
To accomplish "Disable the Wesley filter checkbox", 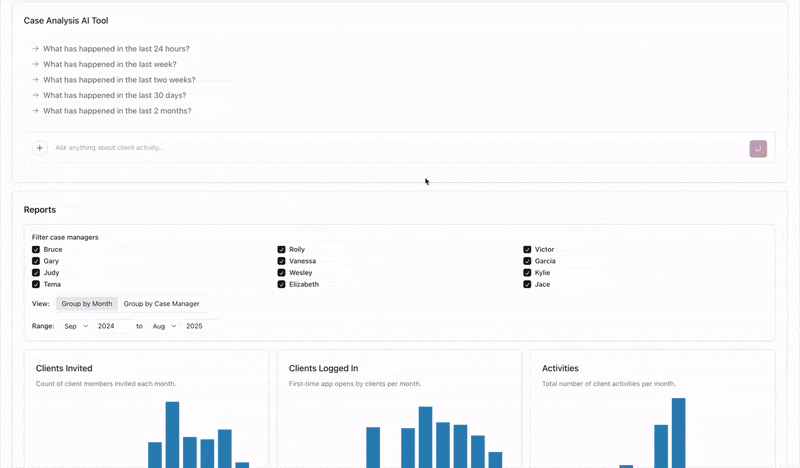I will [x=281, y=273].
